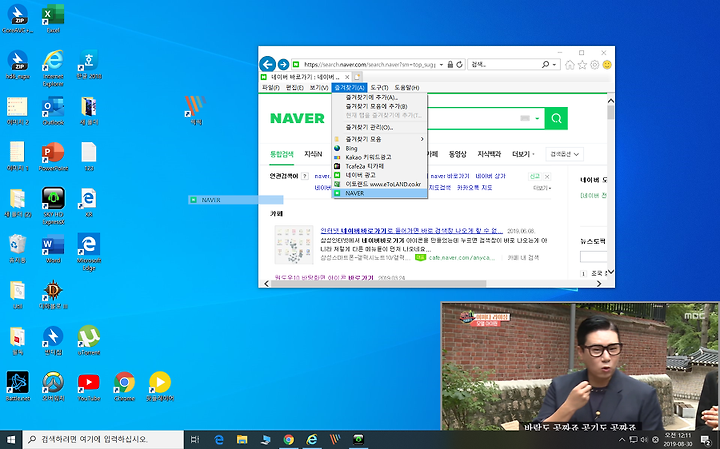The image size is (720, 449).
Task: Open the Internet Explorer desktop shortcut
Action: click(x=53, y=68)
